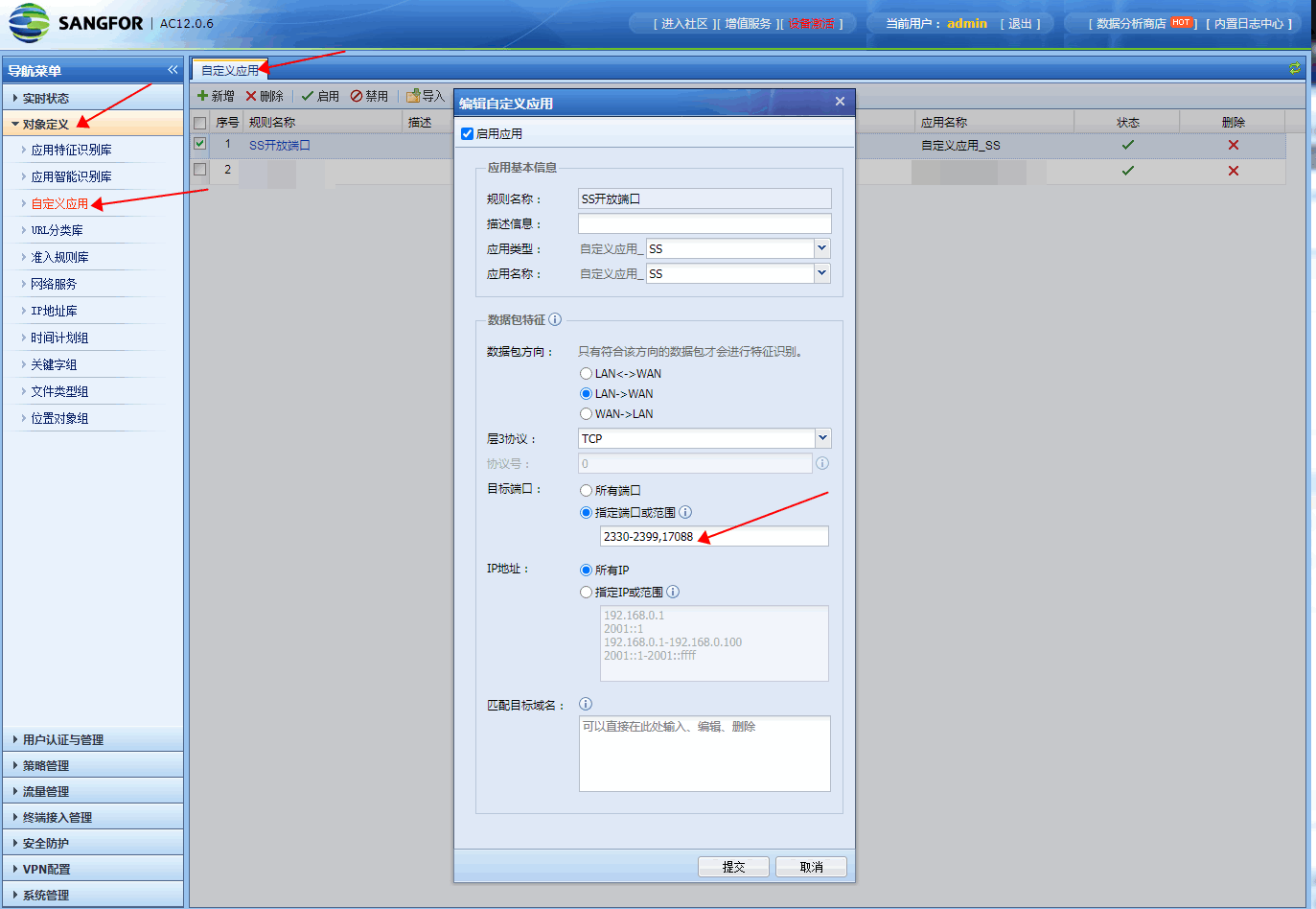Switch to the 自定义应用 tab
The height and width of the screenshot is (909, 1316).
(230, 70)
